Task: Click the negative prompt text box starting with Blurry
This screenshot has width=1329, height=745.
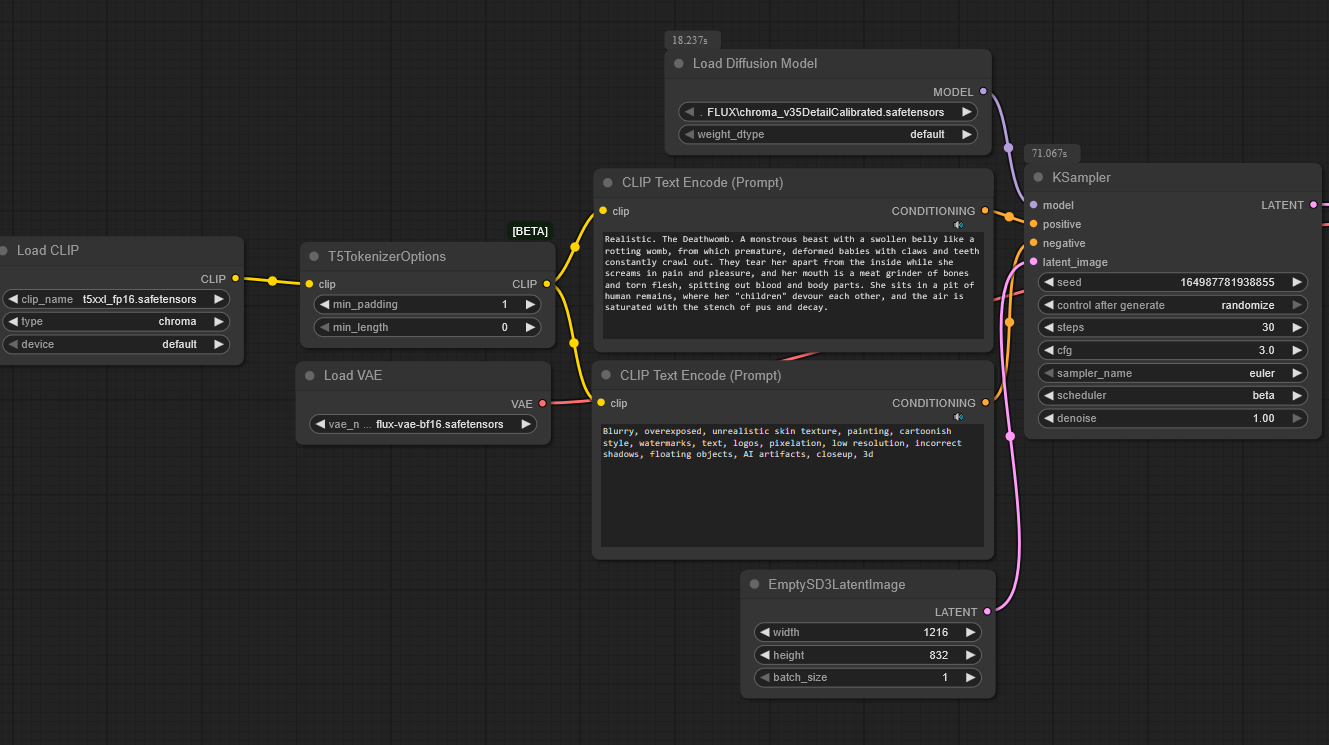Action: click(793, 484)
